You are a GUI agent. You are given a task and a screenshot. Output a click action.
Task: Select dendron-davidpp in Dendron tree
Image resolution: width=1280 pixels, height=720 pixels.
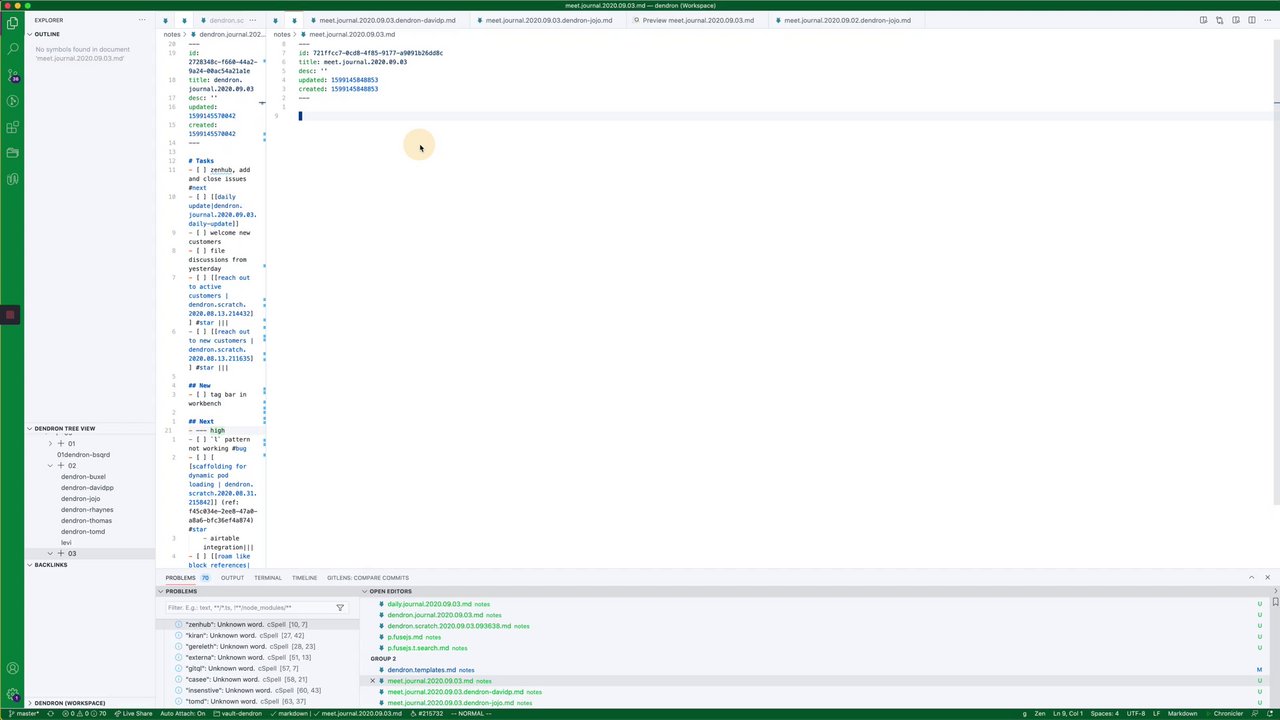point(87,488)
